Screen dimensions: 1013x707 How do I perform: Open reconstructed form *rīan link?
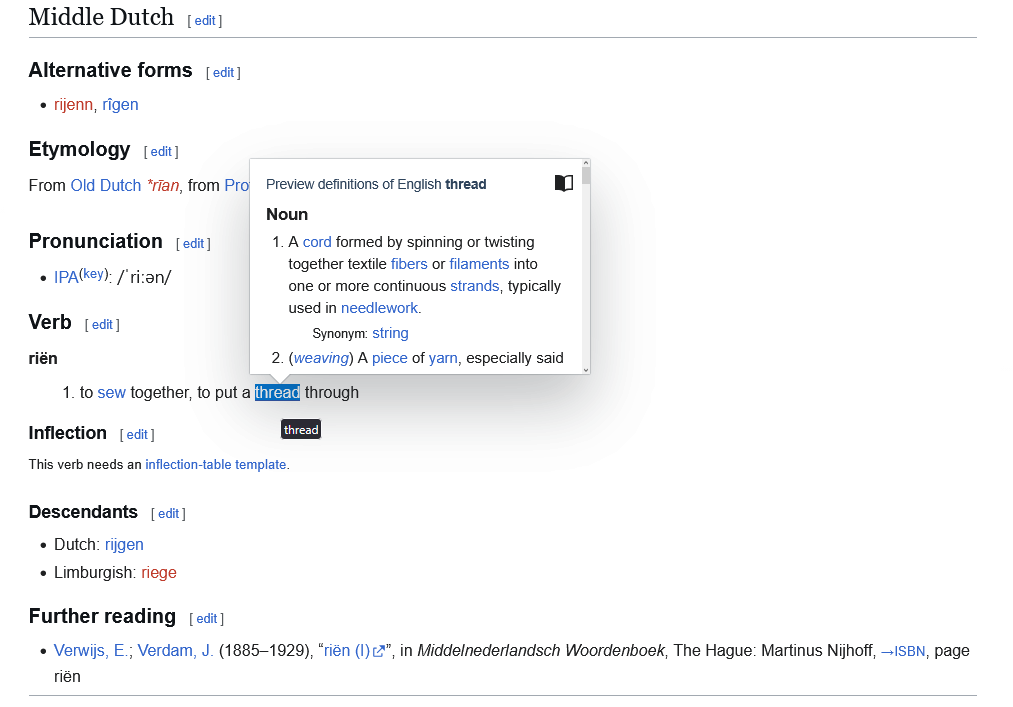tap(163, 185)
